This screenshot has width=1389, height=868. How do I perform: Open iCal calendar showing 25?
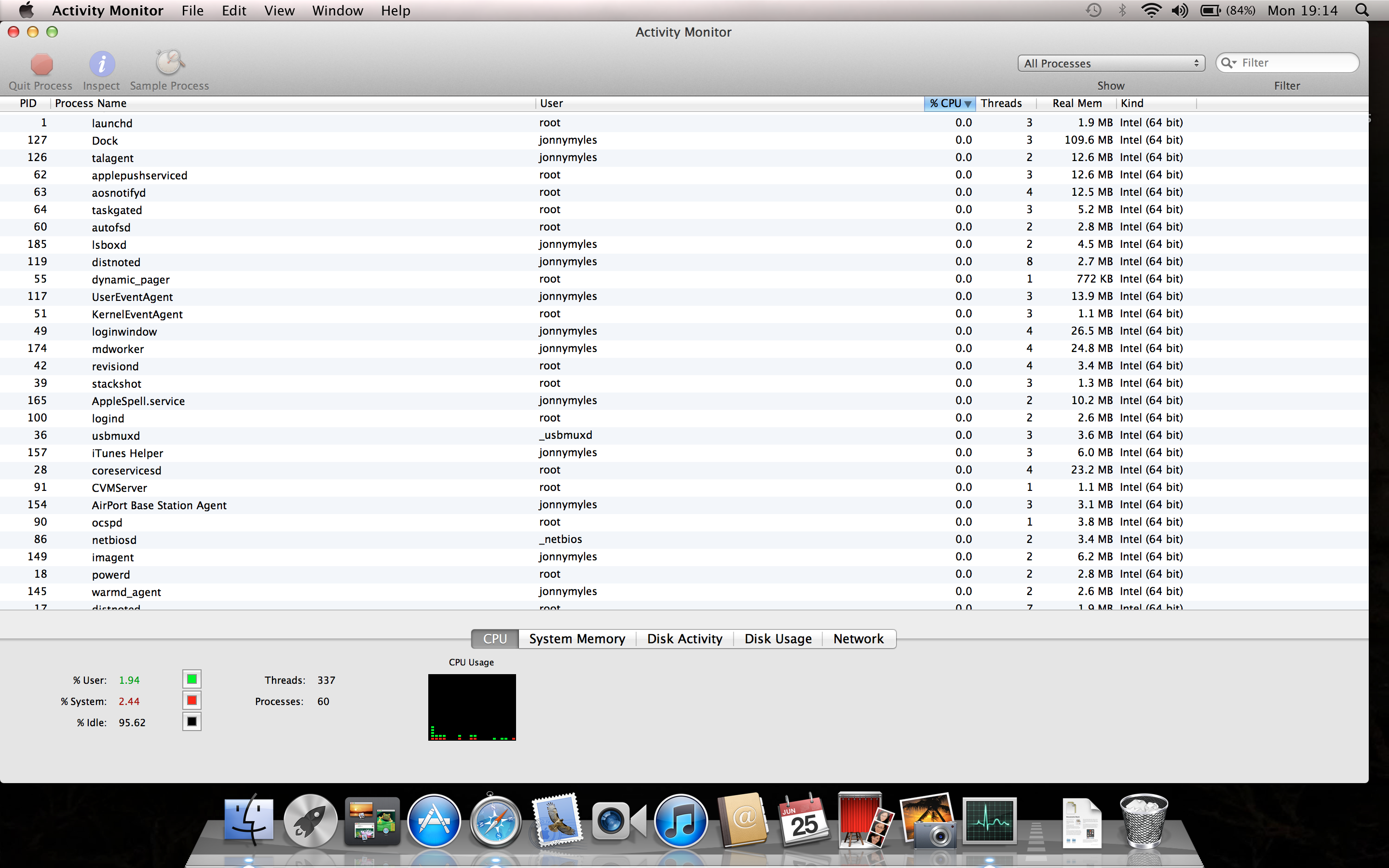pos(803,821)
